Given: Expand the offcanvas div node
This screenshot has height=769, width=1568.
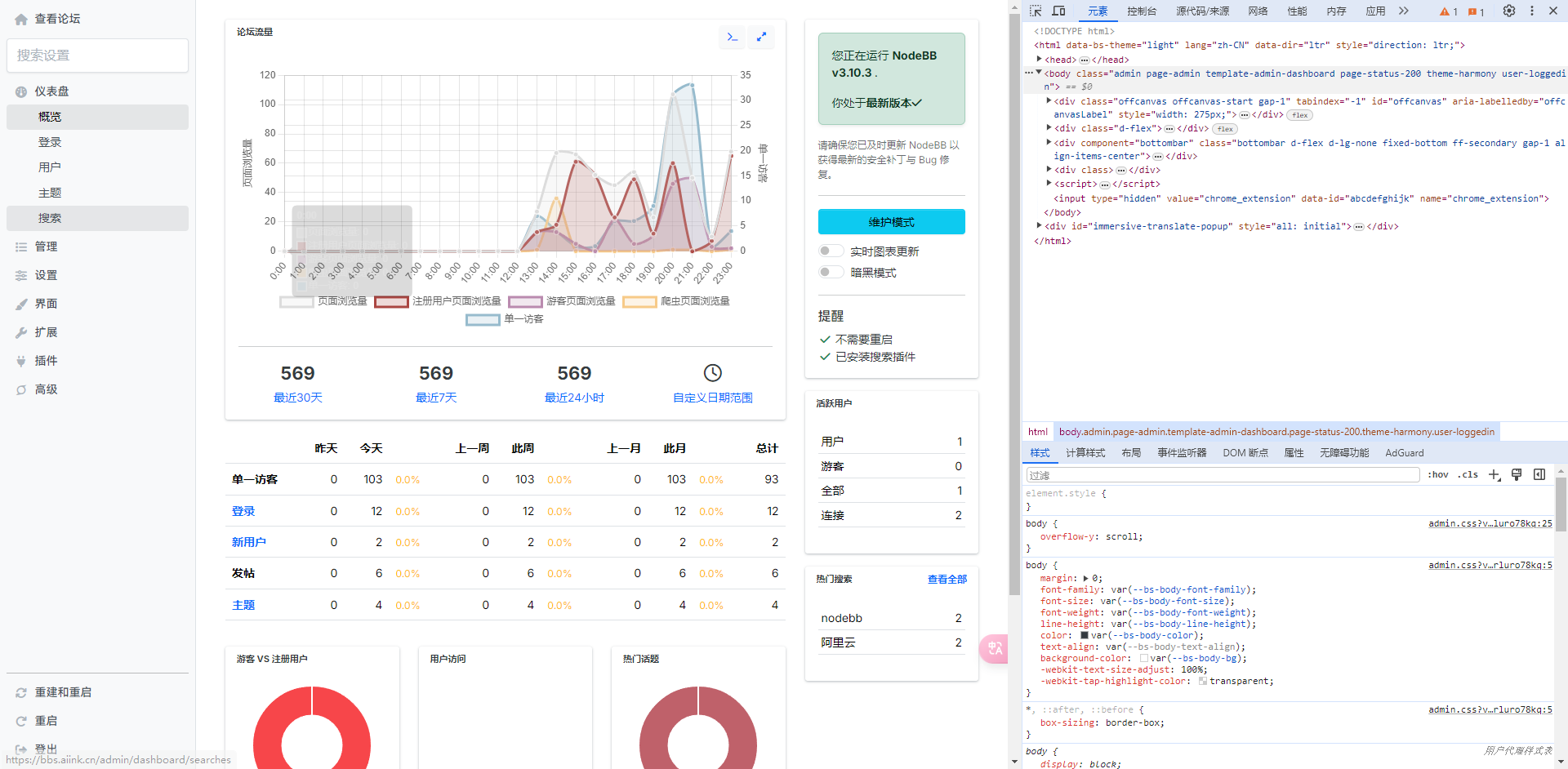Looking at the screenshot, I should 1049,101.
